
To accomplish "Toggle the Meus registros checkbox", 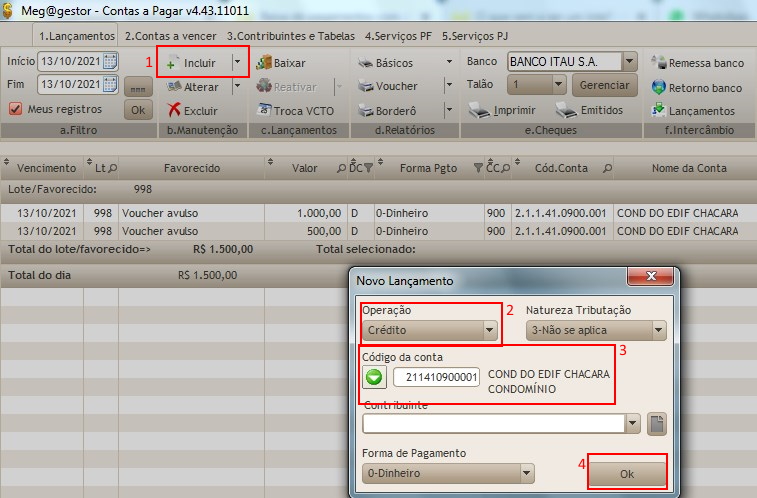I will pyautogui.click(x=15, y=109).
